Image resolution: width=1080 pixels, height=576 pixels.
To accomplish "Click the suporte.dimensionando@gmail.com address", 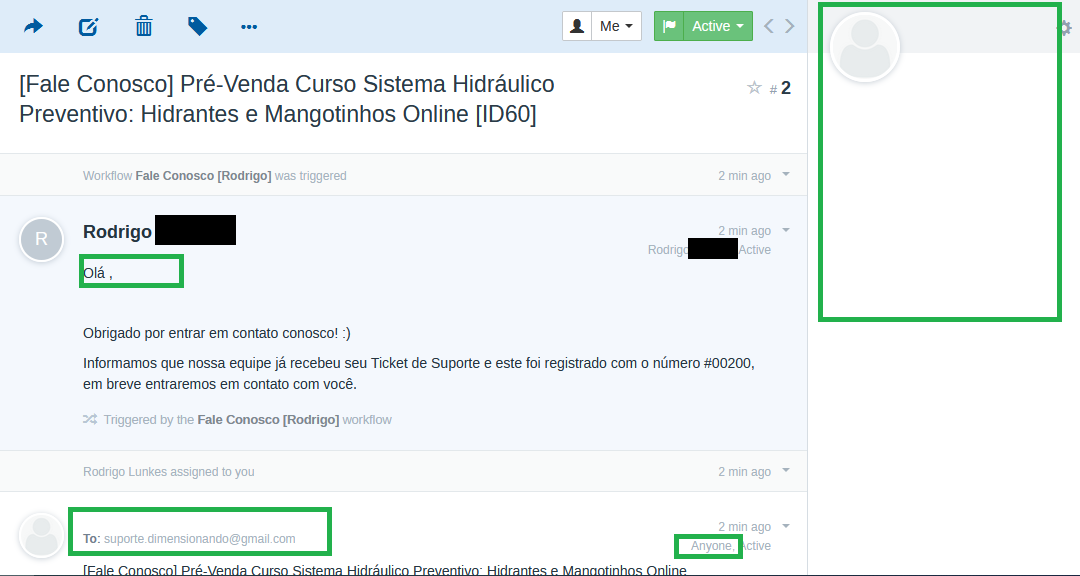I will tap(200, 539).
